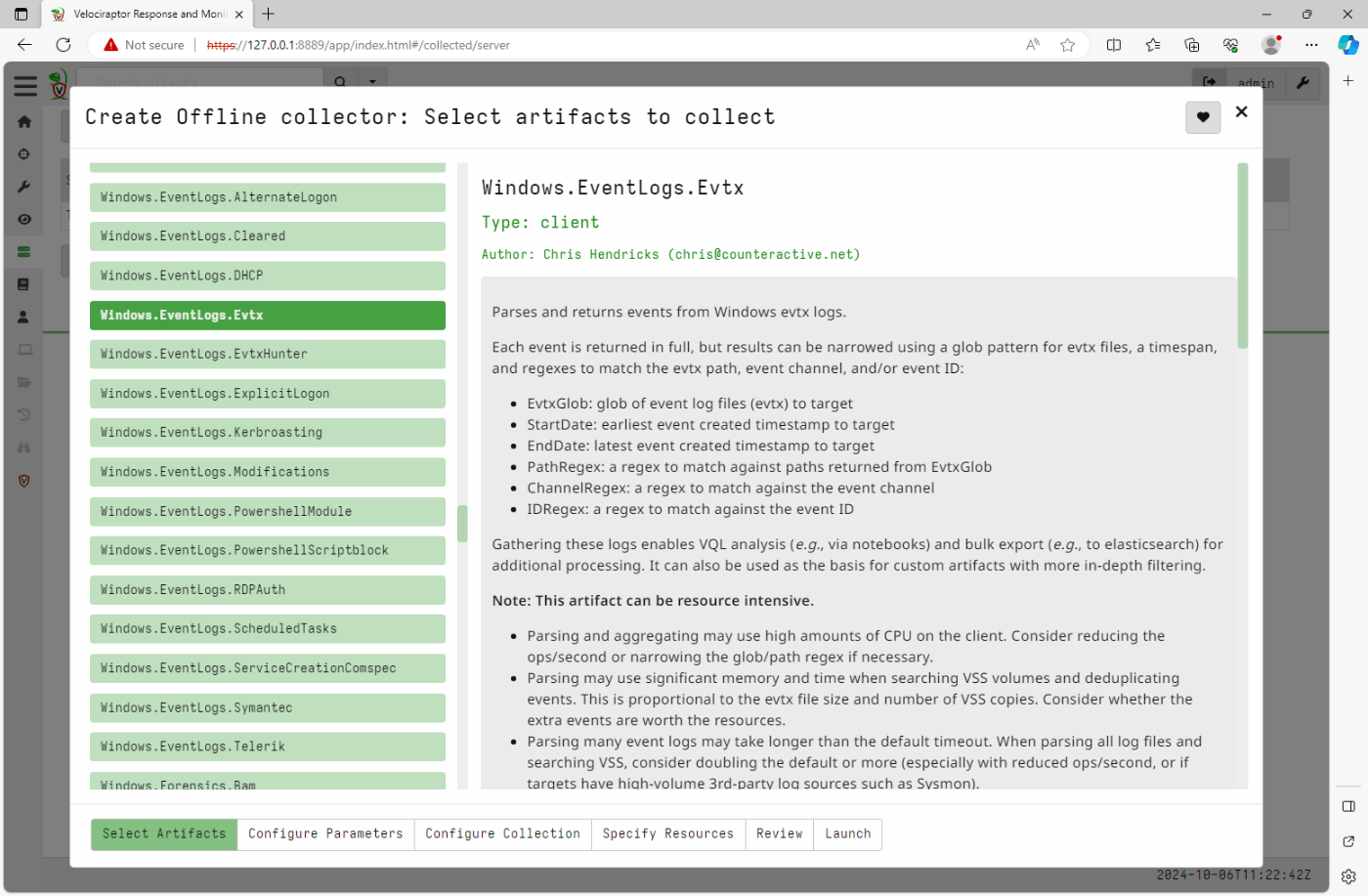Open Notebooks book icon in sidebar
The height and width of the screenshot is (896, 1368).
pyautogui.click(x=24, y=284)
